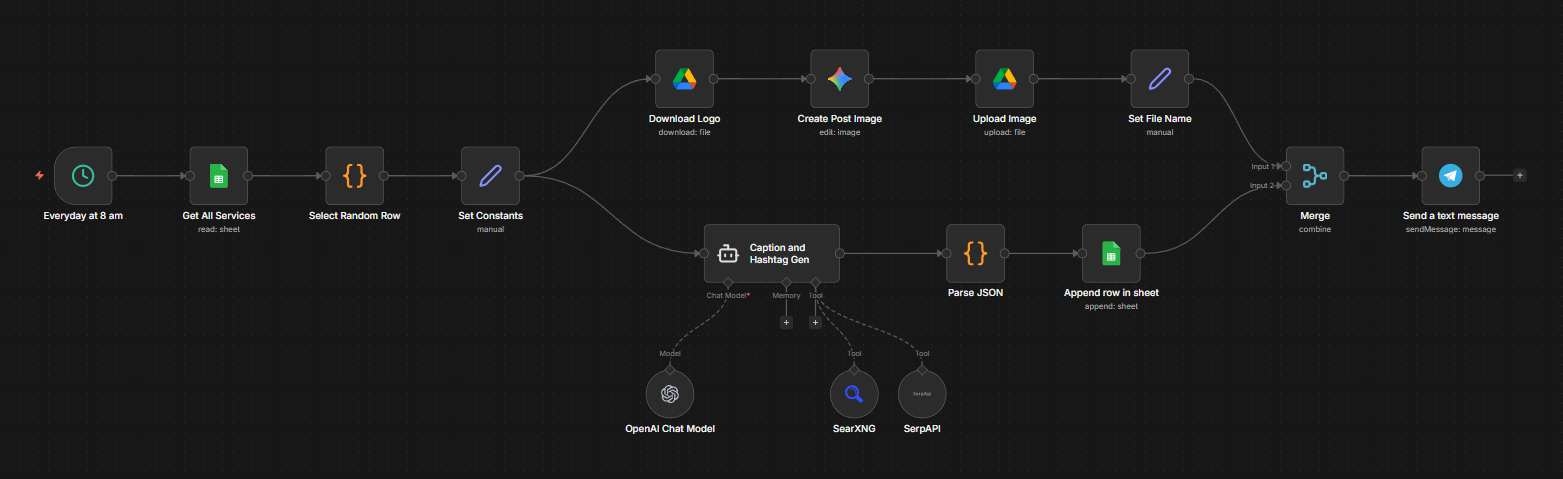Open the Append row in sheet node
The height and width of the screenshot is (479, 1563).
(1110, 254)
